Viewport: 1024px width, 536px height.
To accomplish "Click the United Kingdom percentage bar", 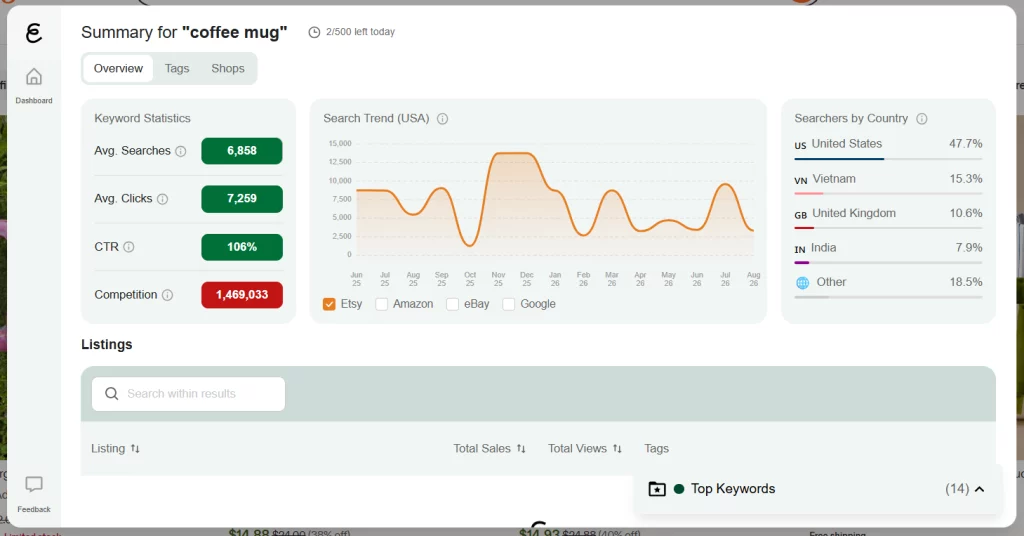I will pyautogui.click(x=888, y=228).
